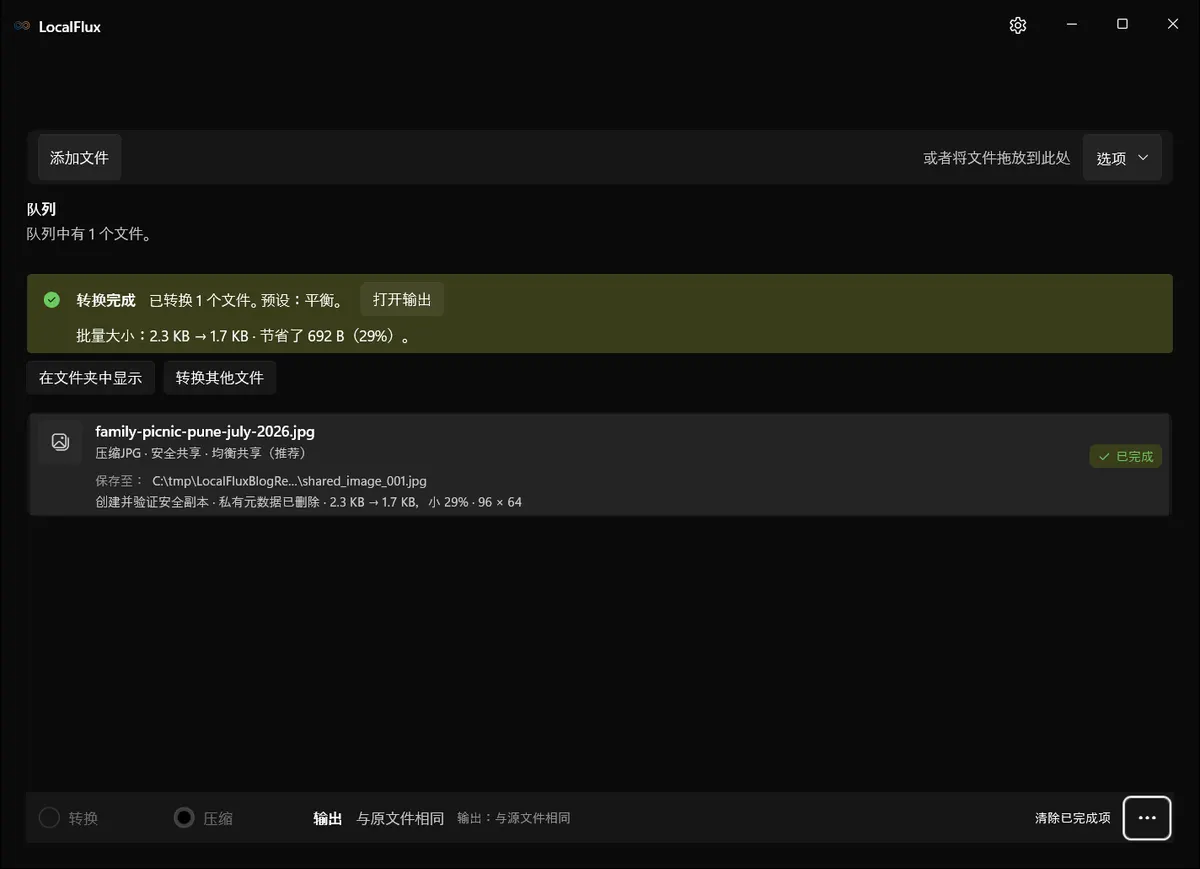
Task: Click the 已完成 status badge
Action: coord(1126,457)
